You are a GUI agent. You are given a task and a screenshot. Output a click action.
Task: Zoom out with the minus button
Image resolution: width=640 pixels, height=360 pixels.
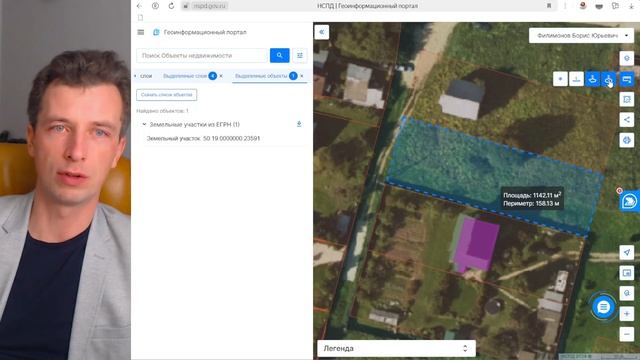[627, 334]
